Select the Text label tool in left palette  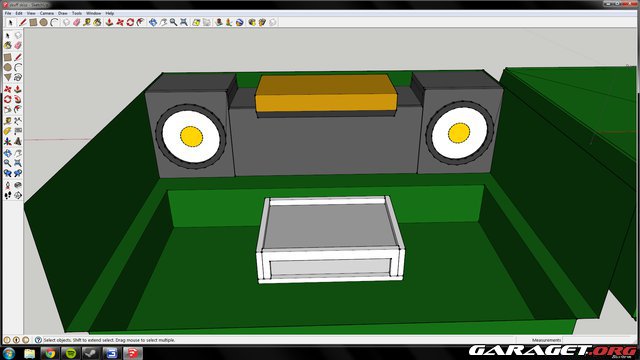tap(18, 131)
